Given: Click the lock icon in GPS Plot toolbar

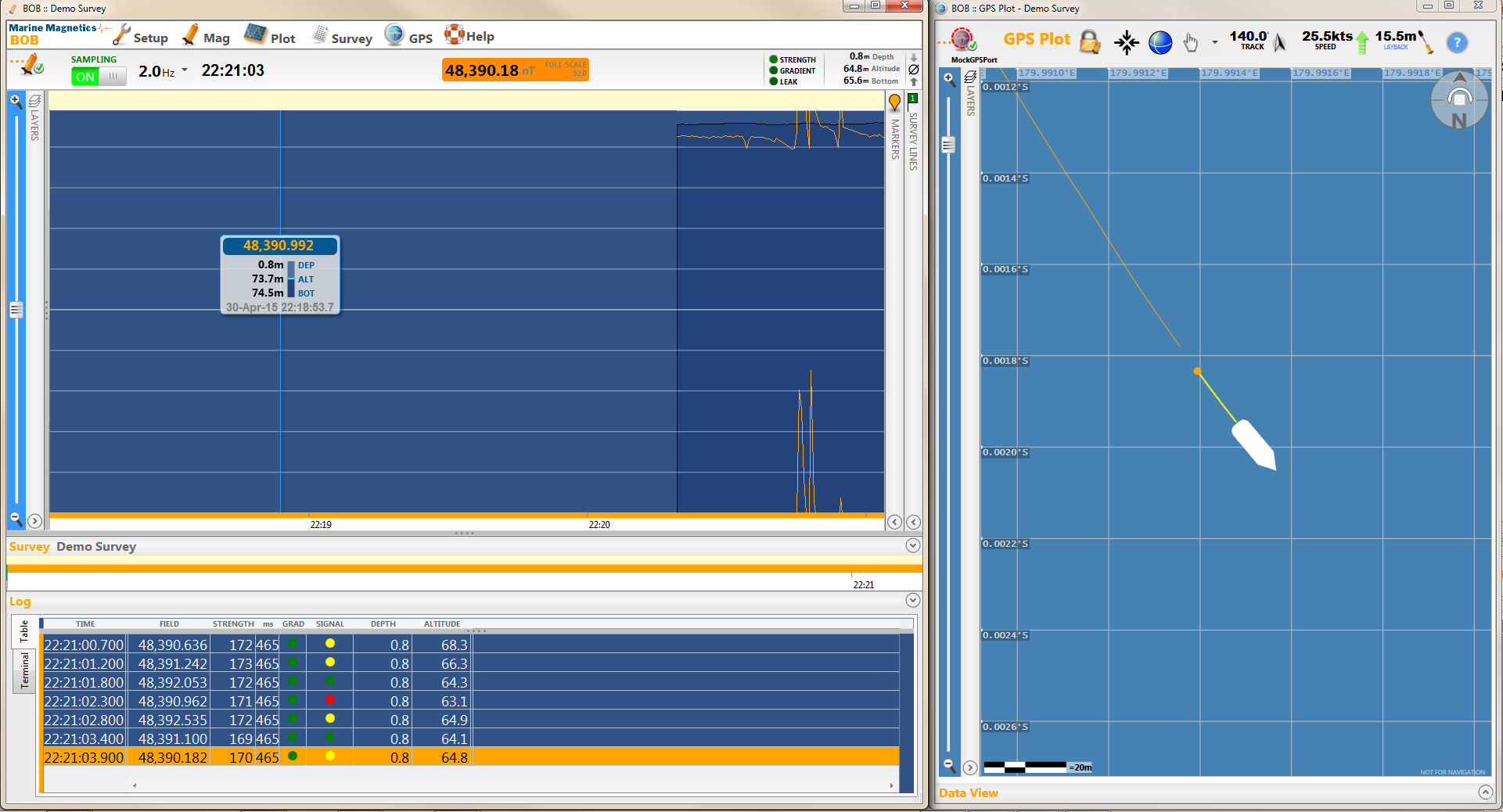Looking at the screenshot, I should click(x=1090, y=42).
